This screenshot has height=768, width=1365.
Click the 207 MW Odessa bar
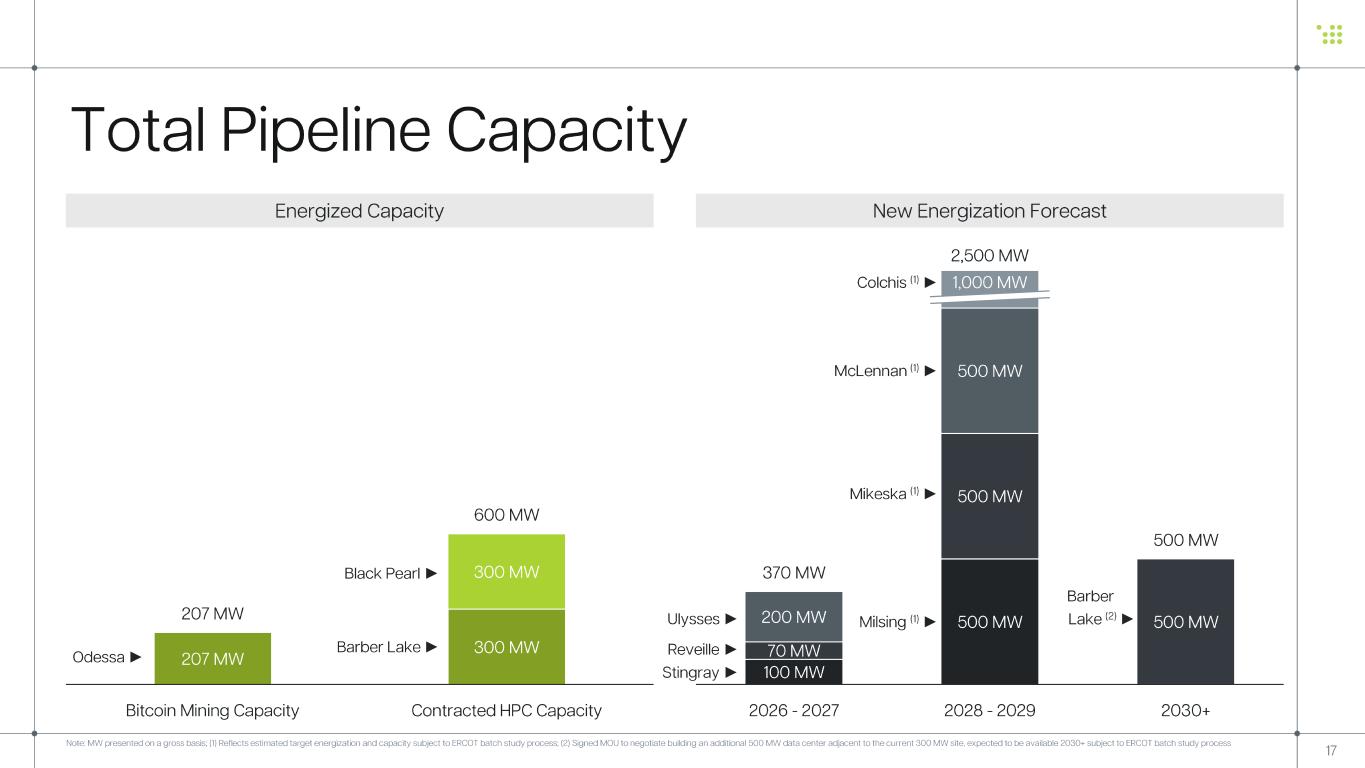212,659
